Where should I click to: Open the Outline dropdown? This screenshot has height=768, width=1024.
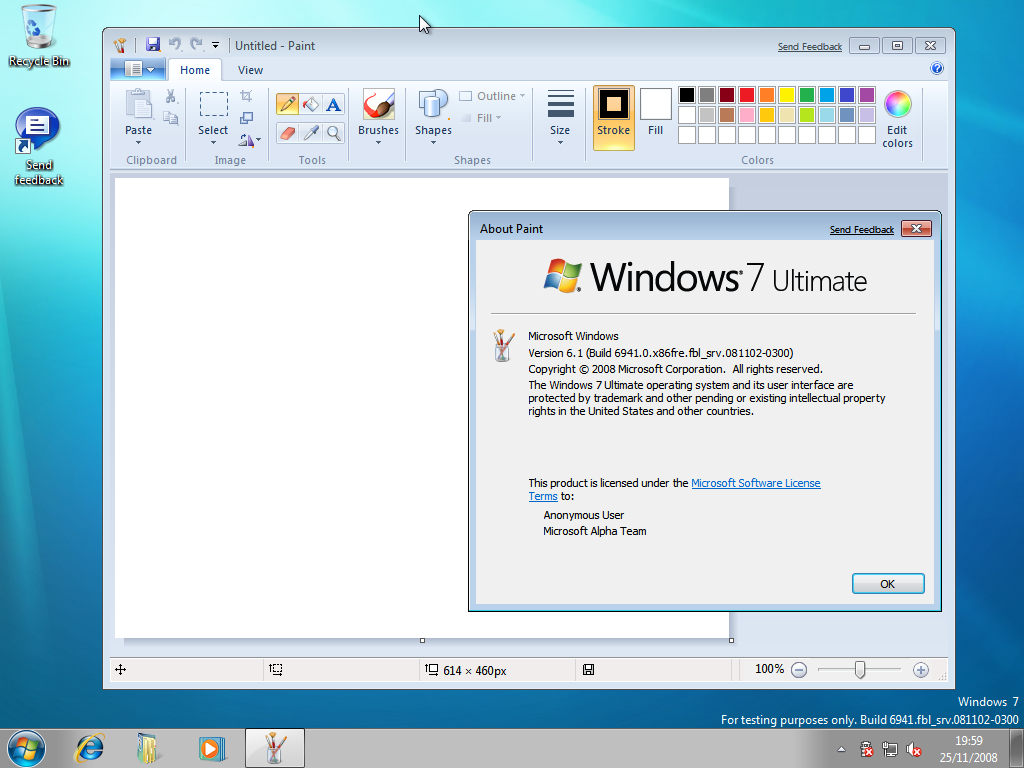tap(492, 96)
